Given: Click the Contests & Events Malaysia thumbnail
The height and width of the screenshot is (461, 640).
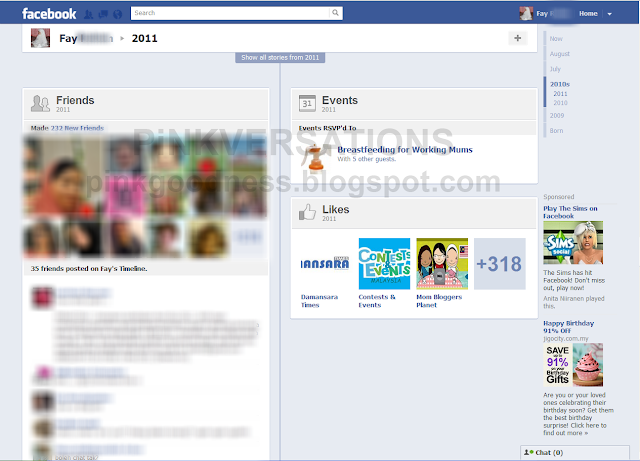Looking at the screenshot, I should [384, 264].
